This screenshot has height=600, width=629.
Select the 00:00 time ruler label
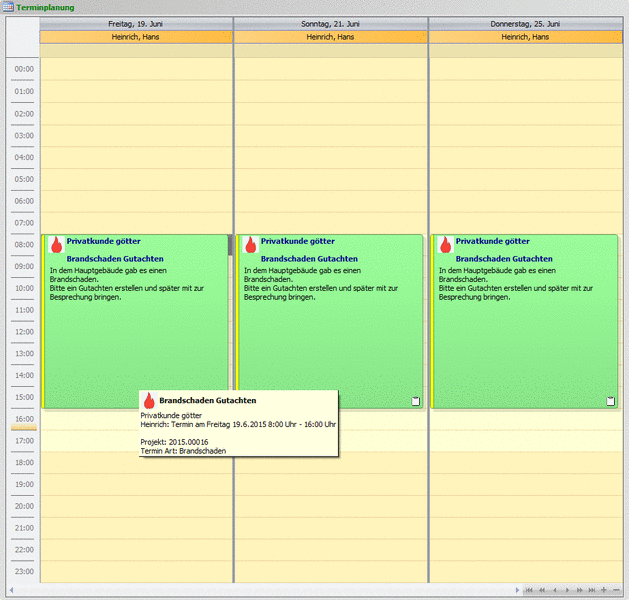click(x=24, y=69)
